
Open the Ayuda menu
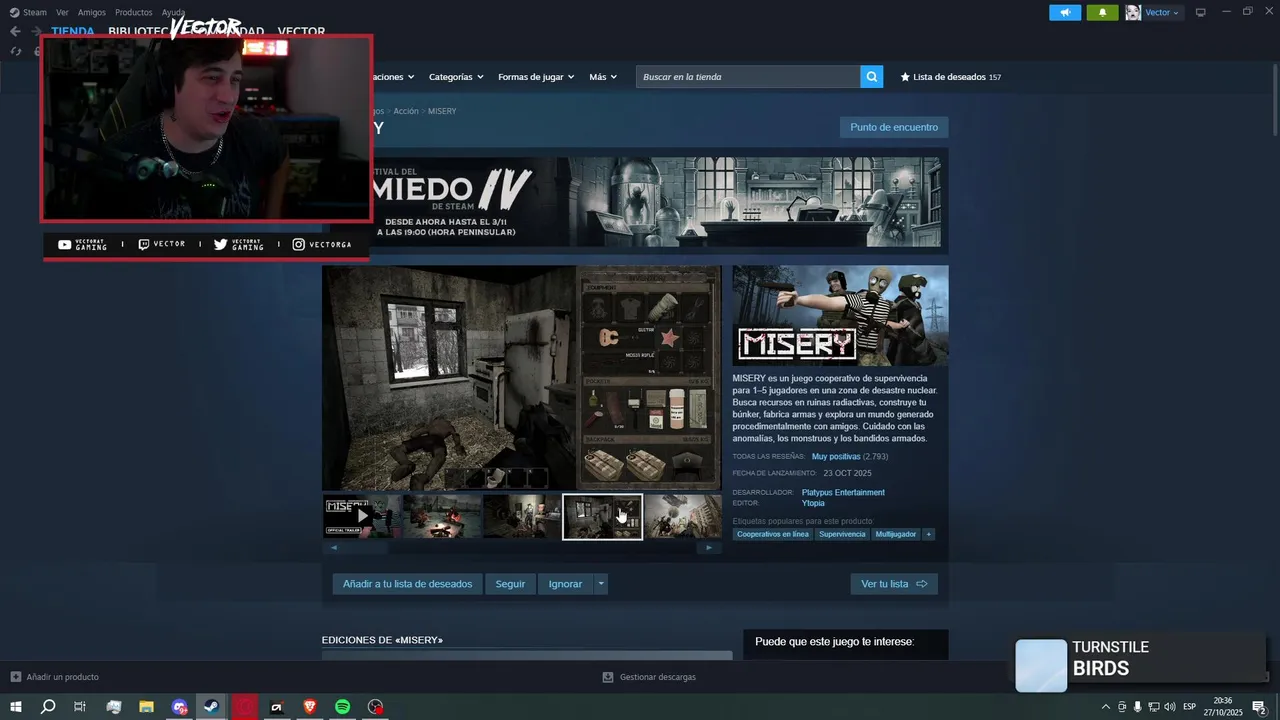(x=173, y=12)
